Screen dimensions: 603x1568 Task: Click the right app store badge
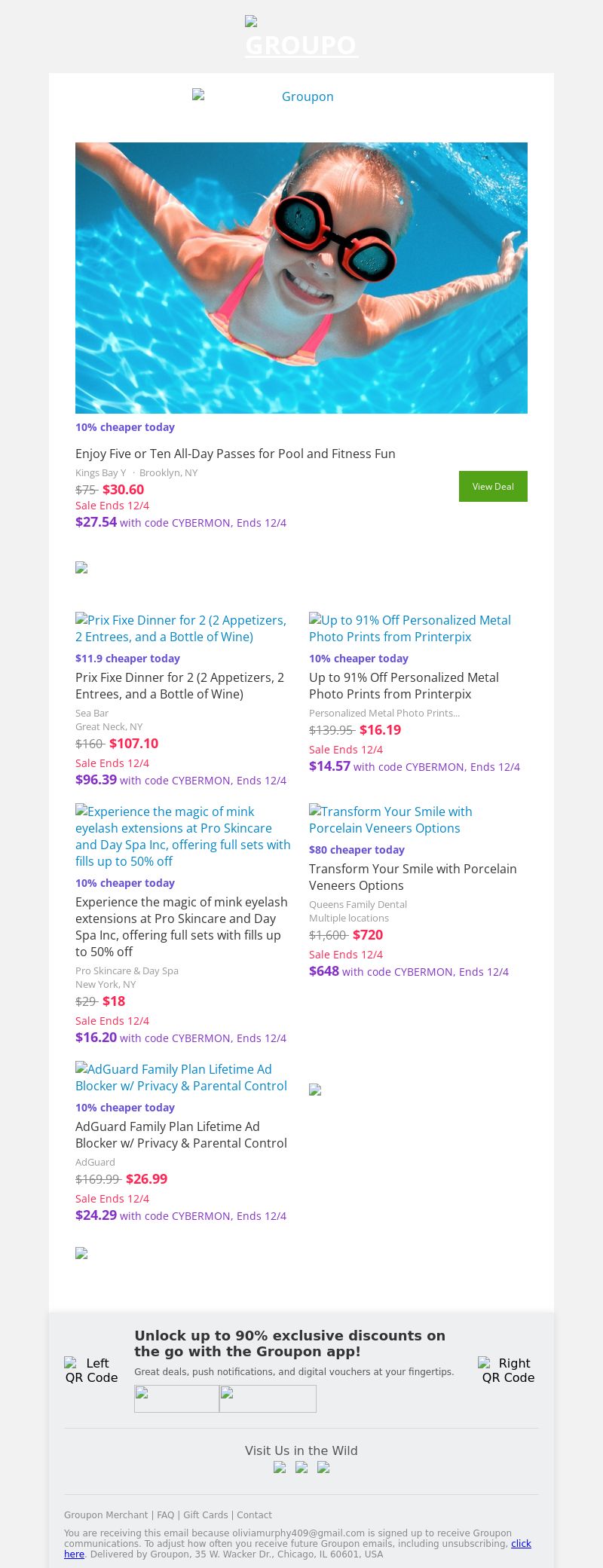pos(268,1398)
